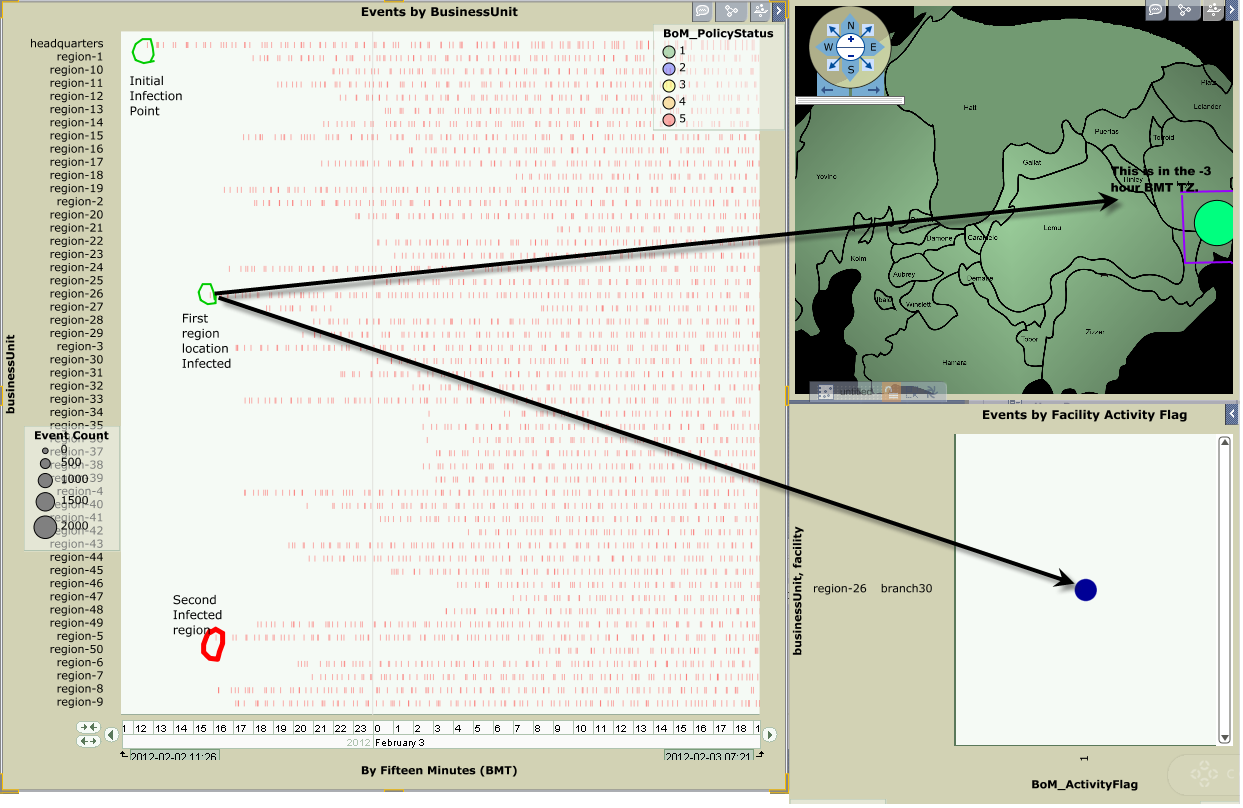Screen dimensions: 1243x808
Task: Collapse the Events by Facility Activity Flag panel
Action: click(x=1232, y=414)
